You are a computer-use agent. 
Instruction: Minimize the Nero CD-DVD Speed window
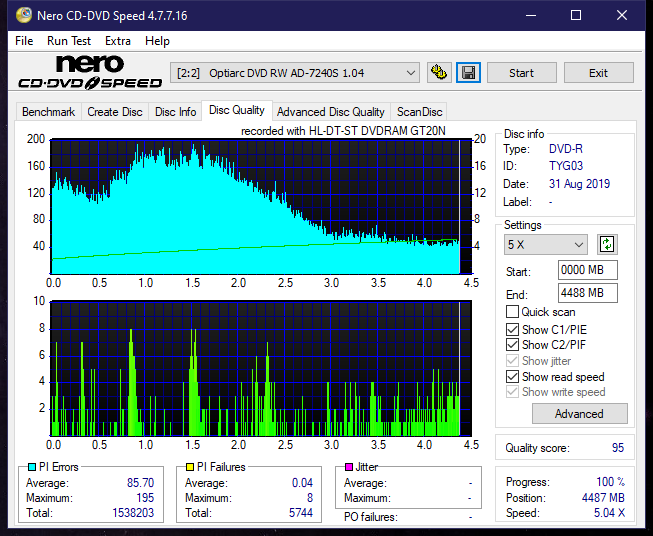(x=531, y=15)
